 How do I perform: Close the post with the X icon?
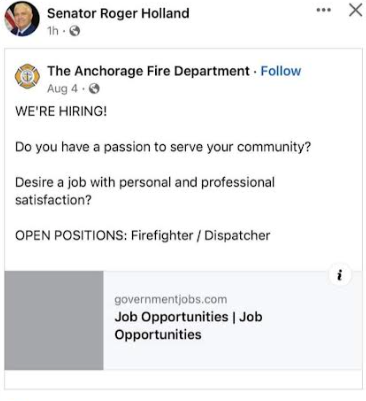(355, 10)
